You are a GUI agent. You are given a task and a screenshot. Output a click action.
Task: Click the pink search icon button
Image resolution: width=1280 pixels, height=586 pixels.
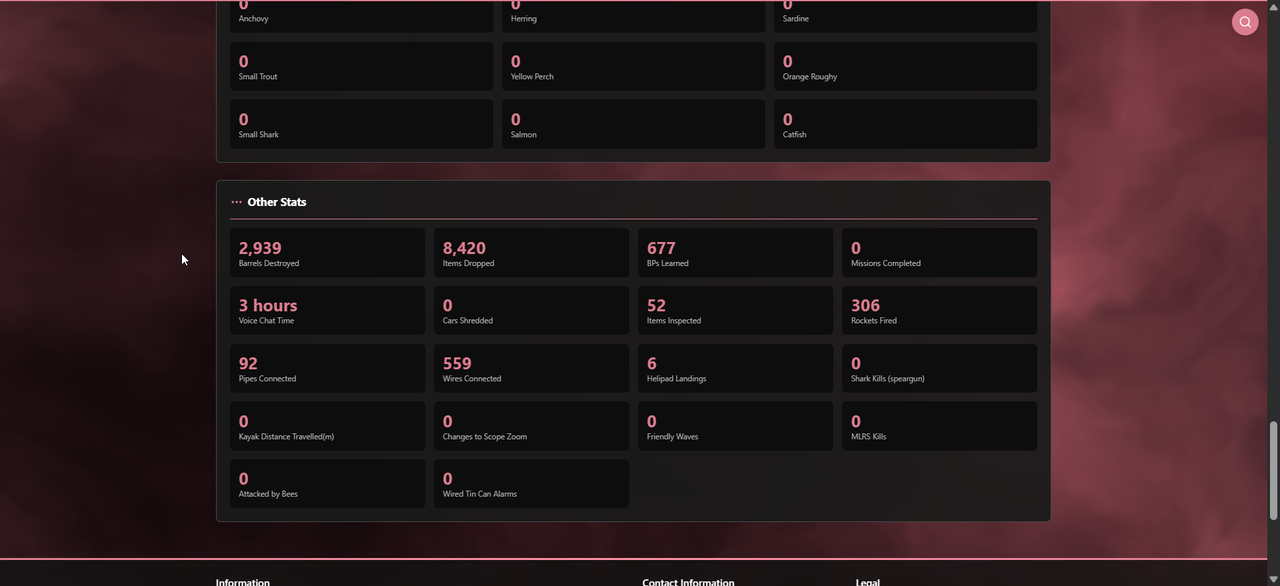pos(1245,22)
